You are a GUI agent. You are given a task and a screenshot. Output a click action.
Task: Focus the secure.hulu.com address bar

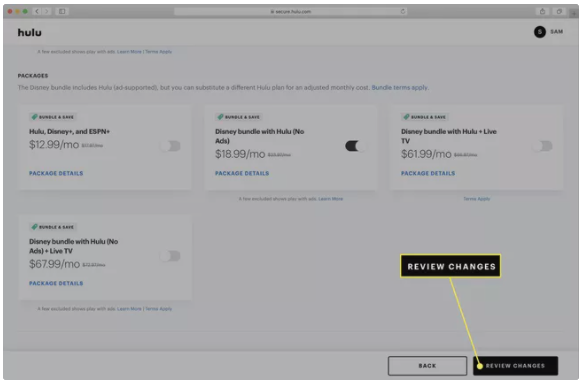click(x=290, y=12)
